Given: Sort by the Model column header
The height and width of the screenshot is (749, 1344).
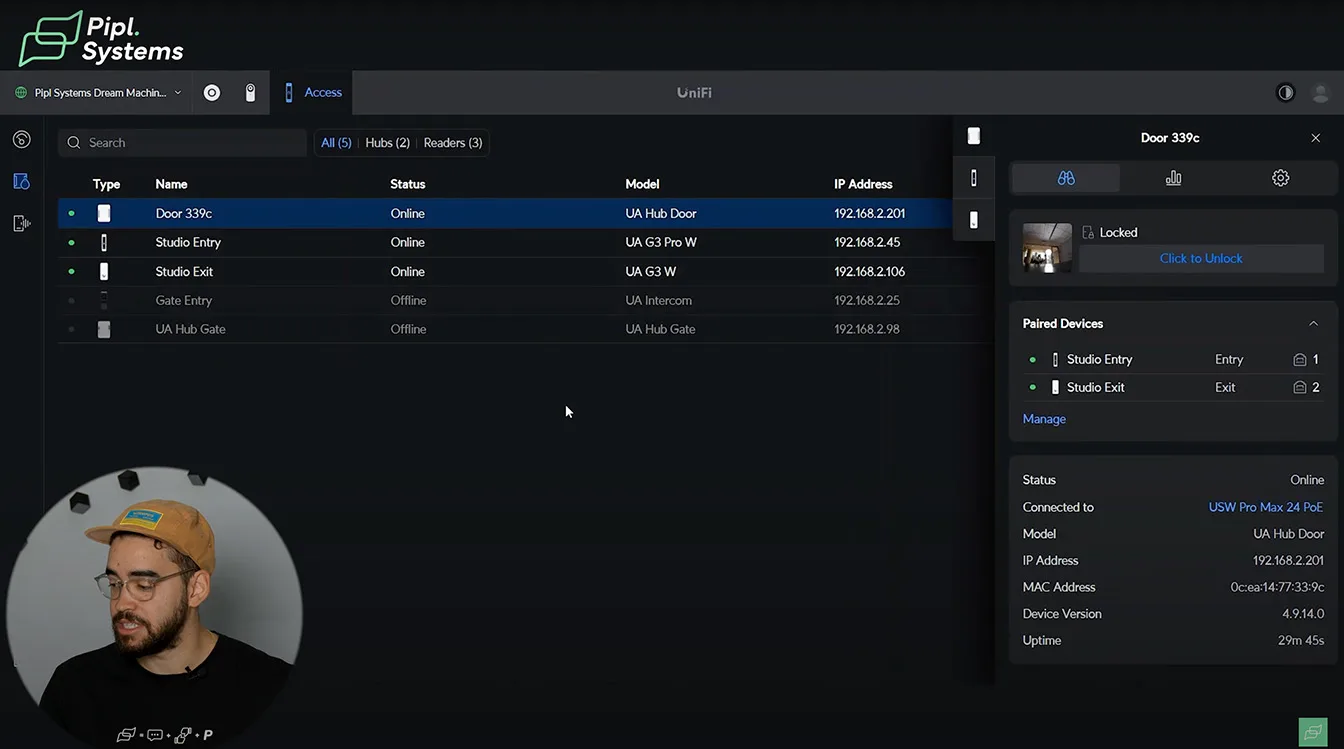Looking at the screenshot, I should pos(643,184).
